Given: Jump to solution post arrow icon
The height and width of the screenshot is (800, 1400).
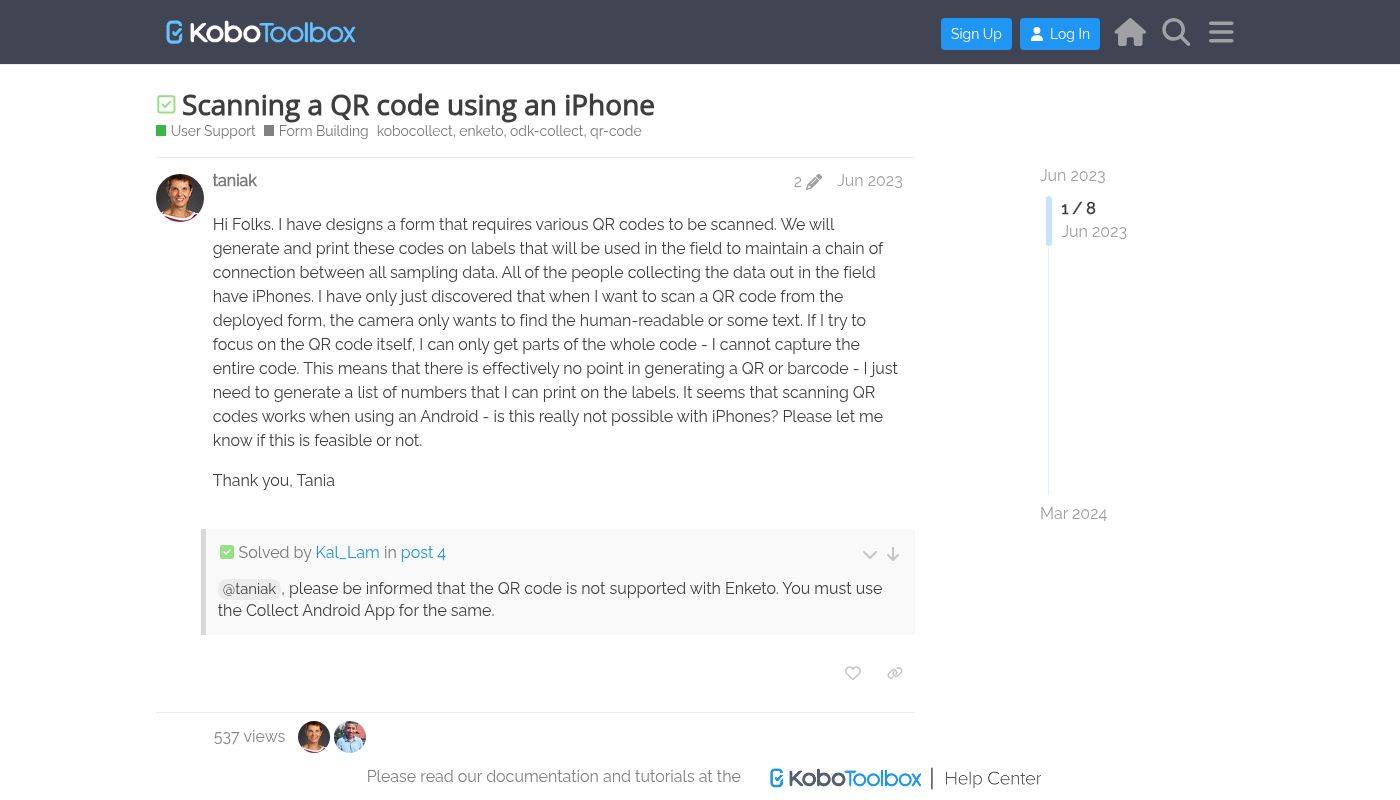Looking at the screenshot, I should (x=893, y=554).
